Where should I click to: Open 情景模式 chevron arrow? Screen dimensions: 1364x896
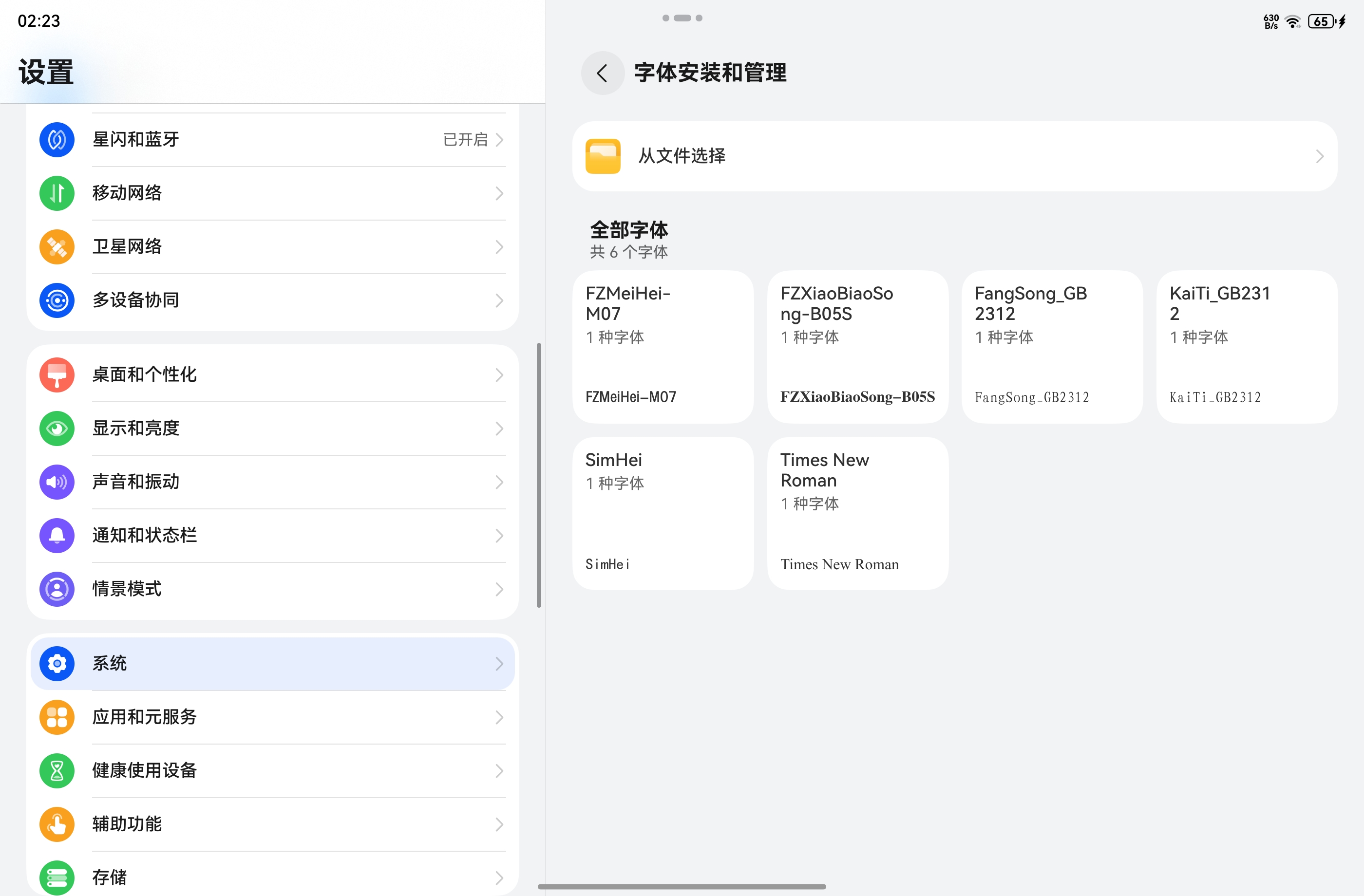(x=499, y=589)
